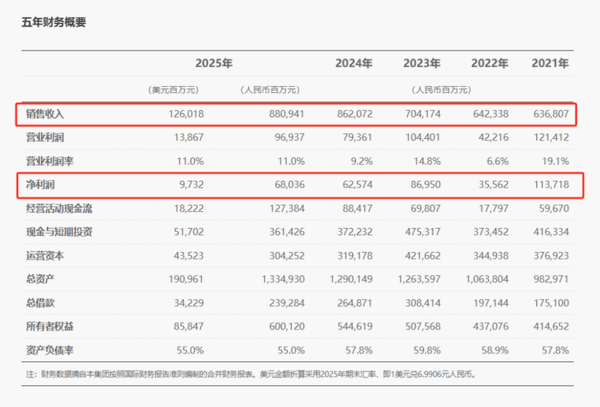Select the 现金与短期投资 row label
The height and width of the screenshot is (407, 600).
click(x=57, y=232)
